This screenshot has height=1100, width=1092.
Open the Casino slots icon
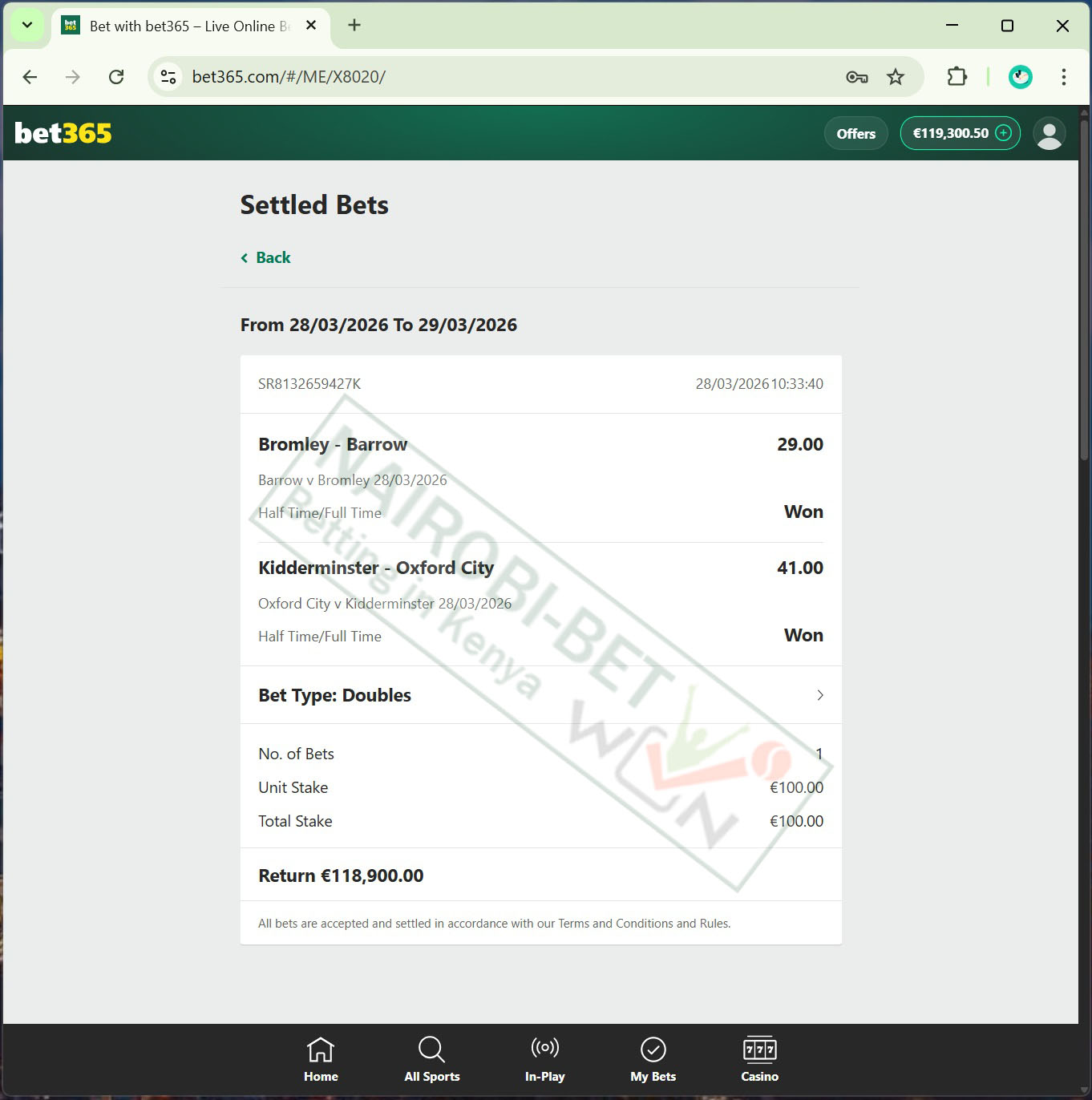[x=759, y=1049]
